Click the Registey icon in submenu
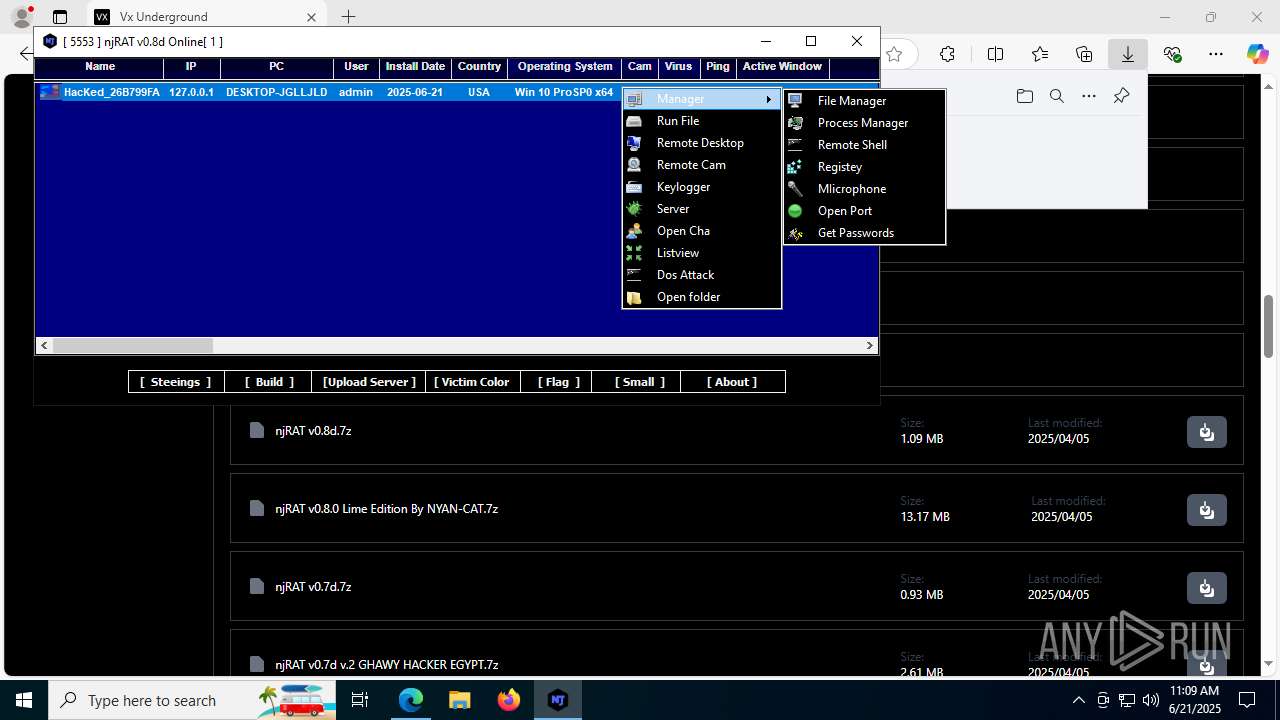Image resolution: width=1280 pixels, height=720 pixels. [x=795, y=167]
